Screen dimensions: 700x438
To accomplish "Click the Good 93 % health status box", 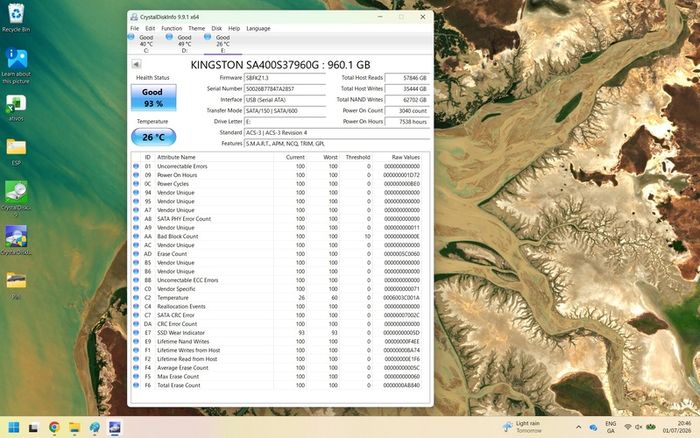I will pyautogui.click(x=153, y=98).
